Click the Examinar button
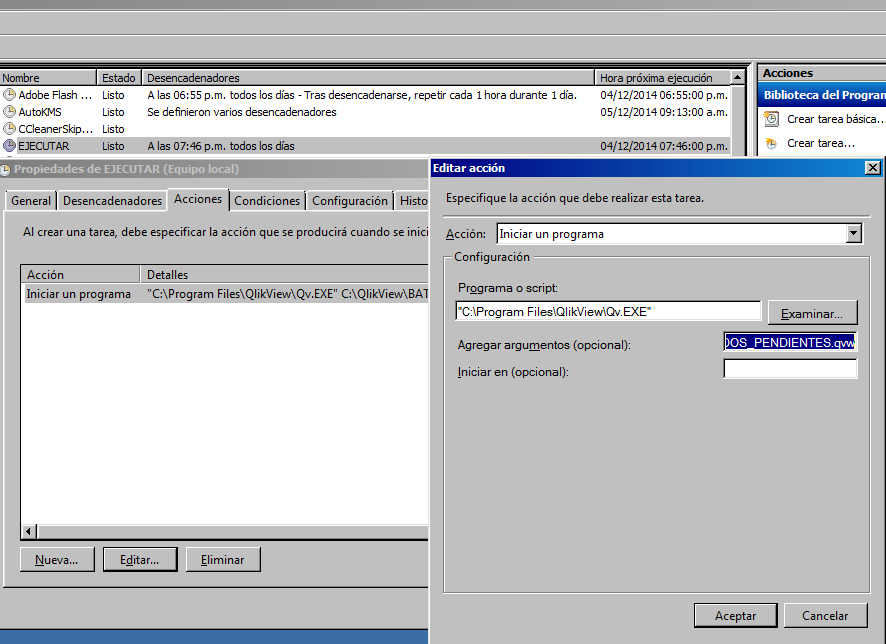This screenshot has height=644, width=886. (x=812, y=312)
